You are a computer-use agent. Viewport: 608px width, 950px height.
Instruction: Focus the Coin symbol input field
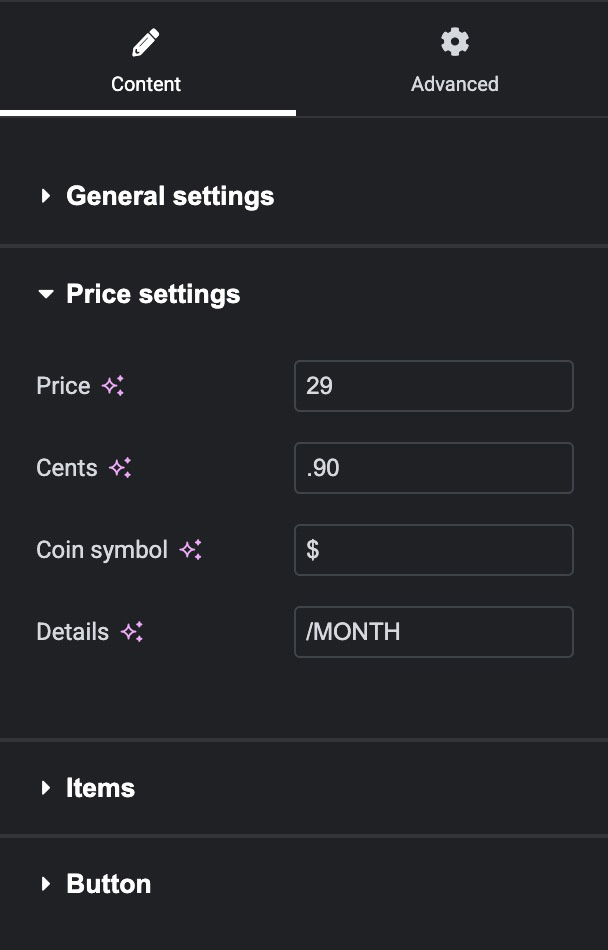pyautogui.click(x=433, y=550)
